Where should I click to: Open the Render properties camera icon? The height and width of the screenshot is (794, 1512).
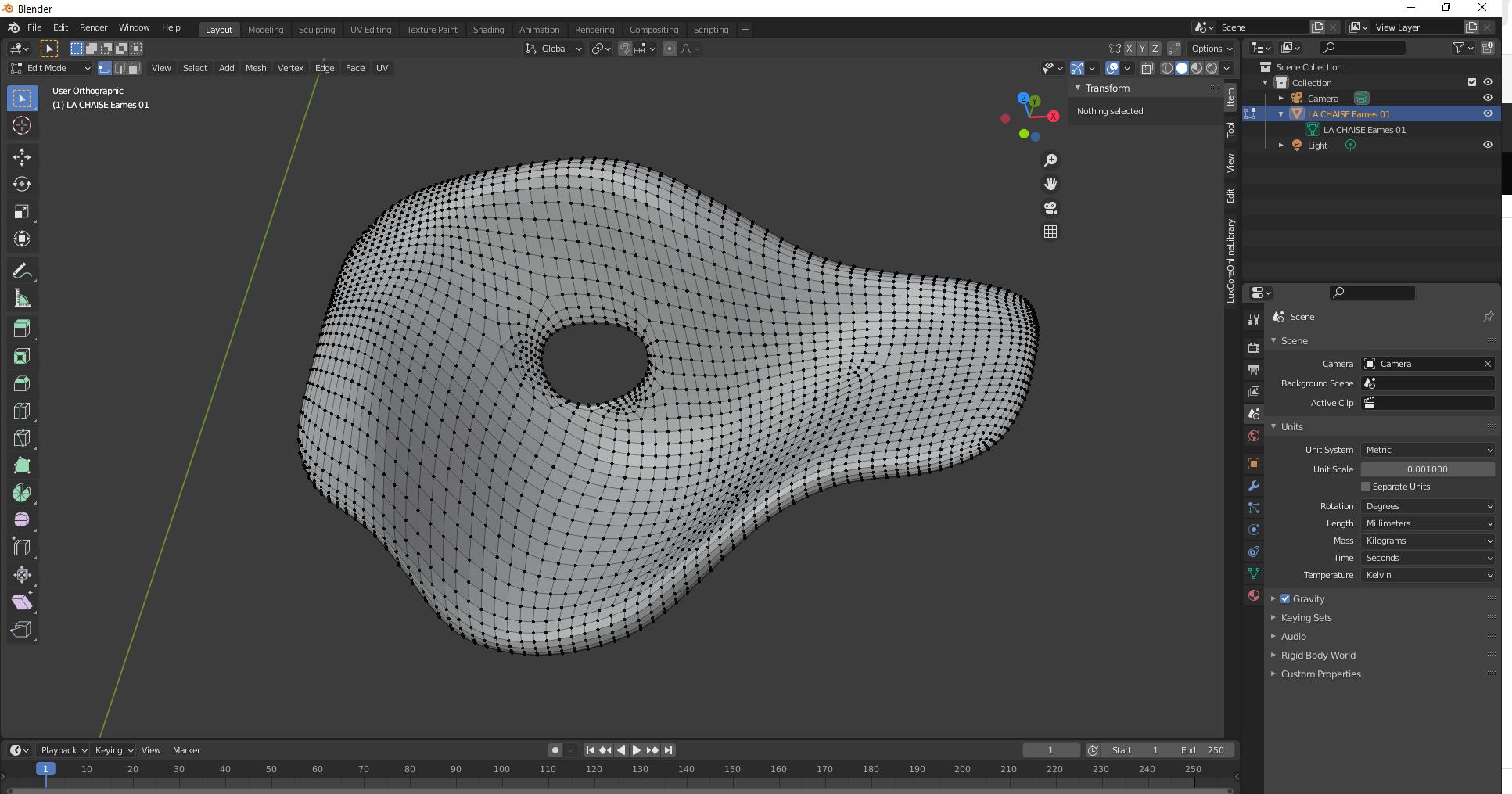click(x=1254, y=347)
